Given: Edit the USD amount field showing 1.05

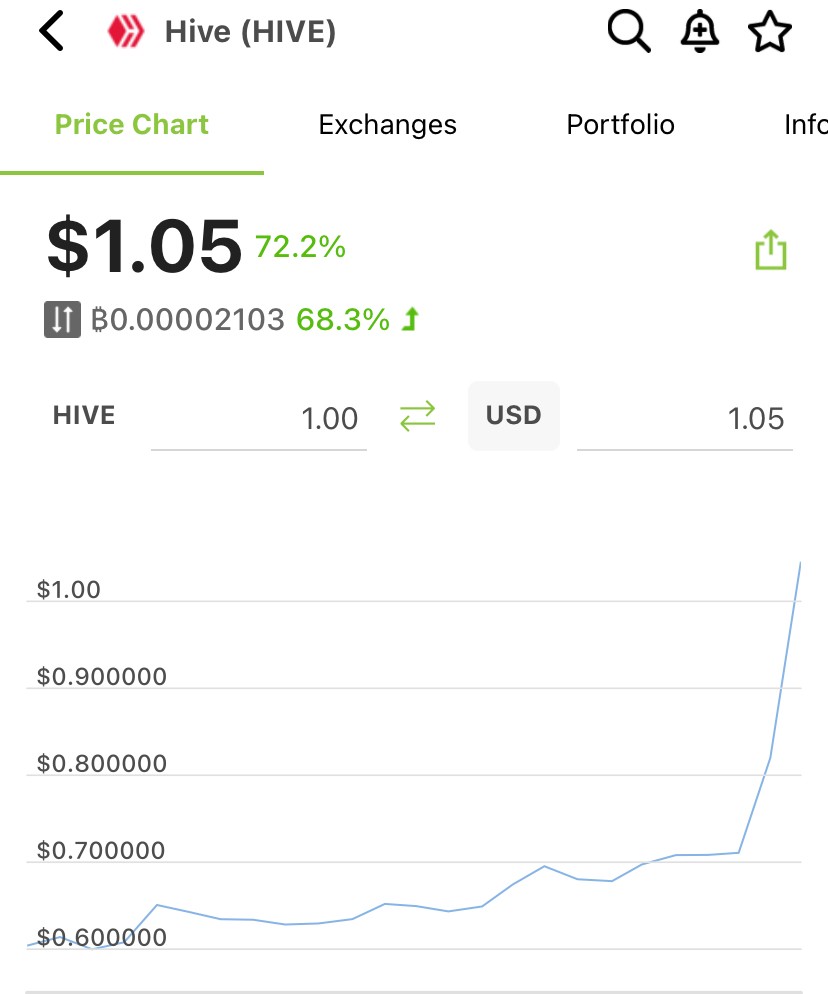Looking at the screenshot, I should (x=685, y=419).
